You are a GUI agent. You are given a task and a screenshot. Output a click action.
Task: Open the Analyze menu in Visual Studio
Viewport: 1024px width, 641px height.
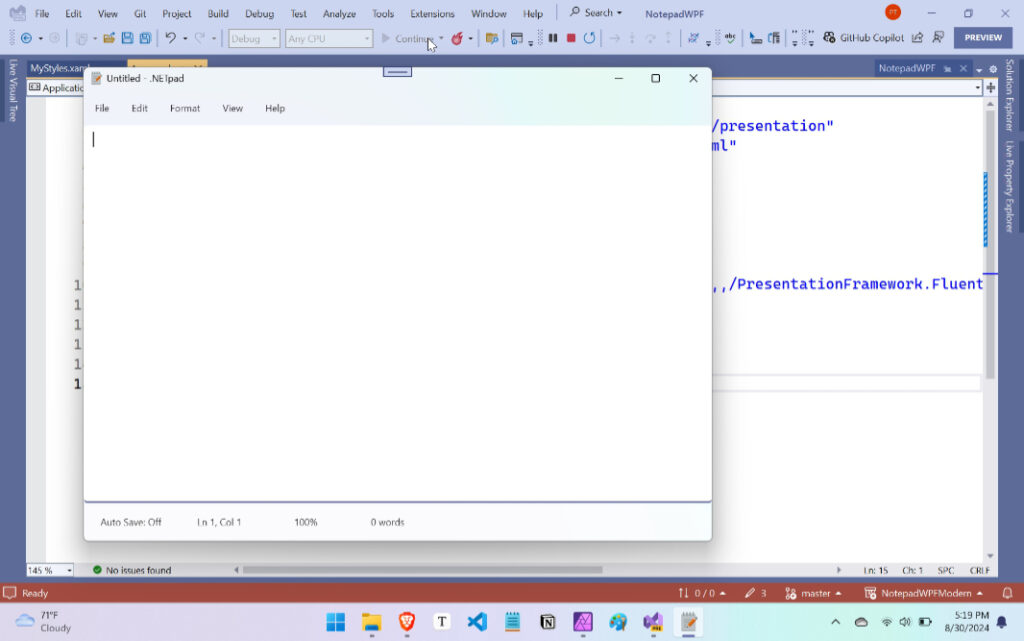pos(339,14)
